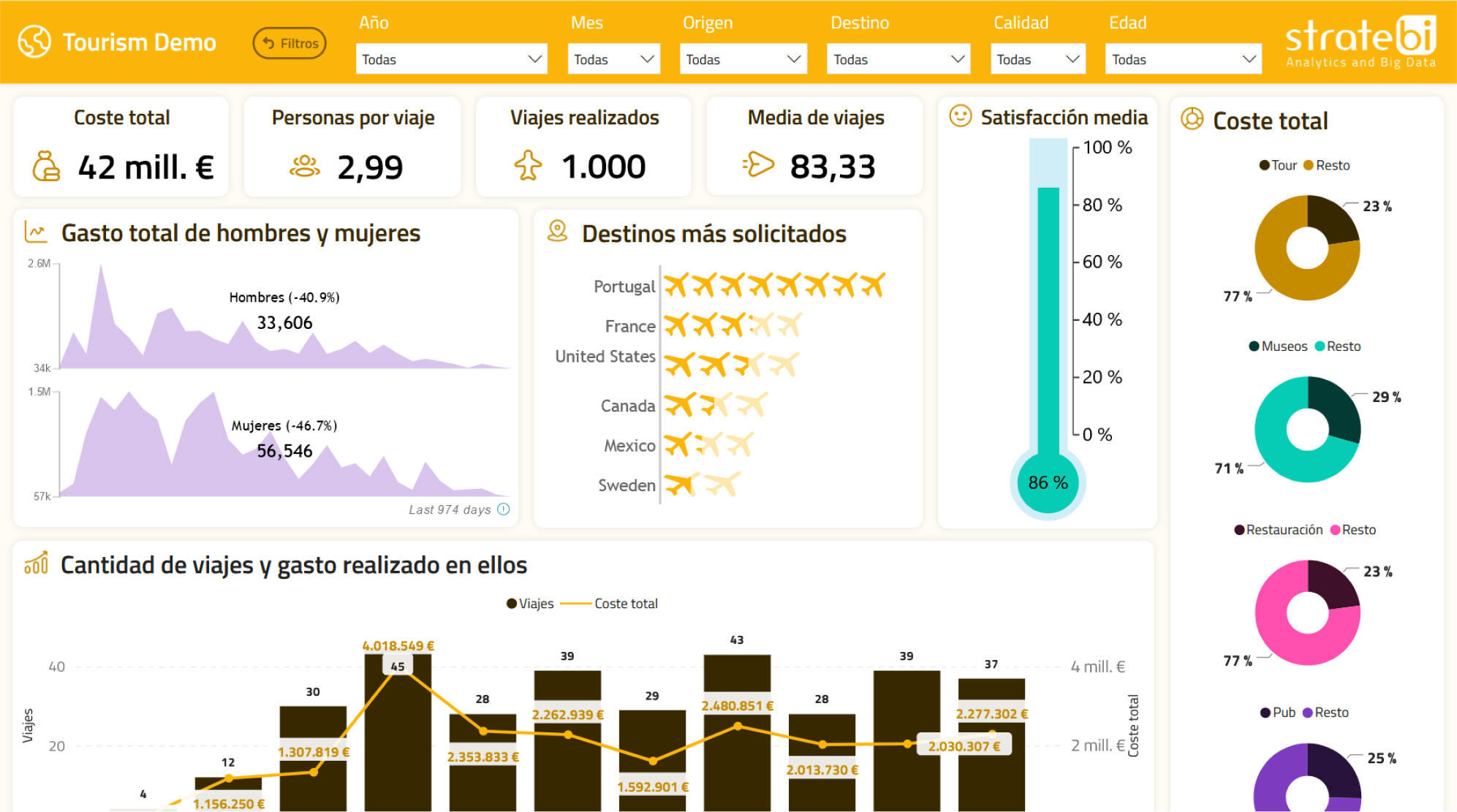Click the Tourism Demo globe icon
Image resolution: width=1457 pixels, height=812 pixels.
(x=34, y=42)
